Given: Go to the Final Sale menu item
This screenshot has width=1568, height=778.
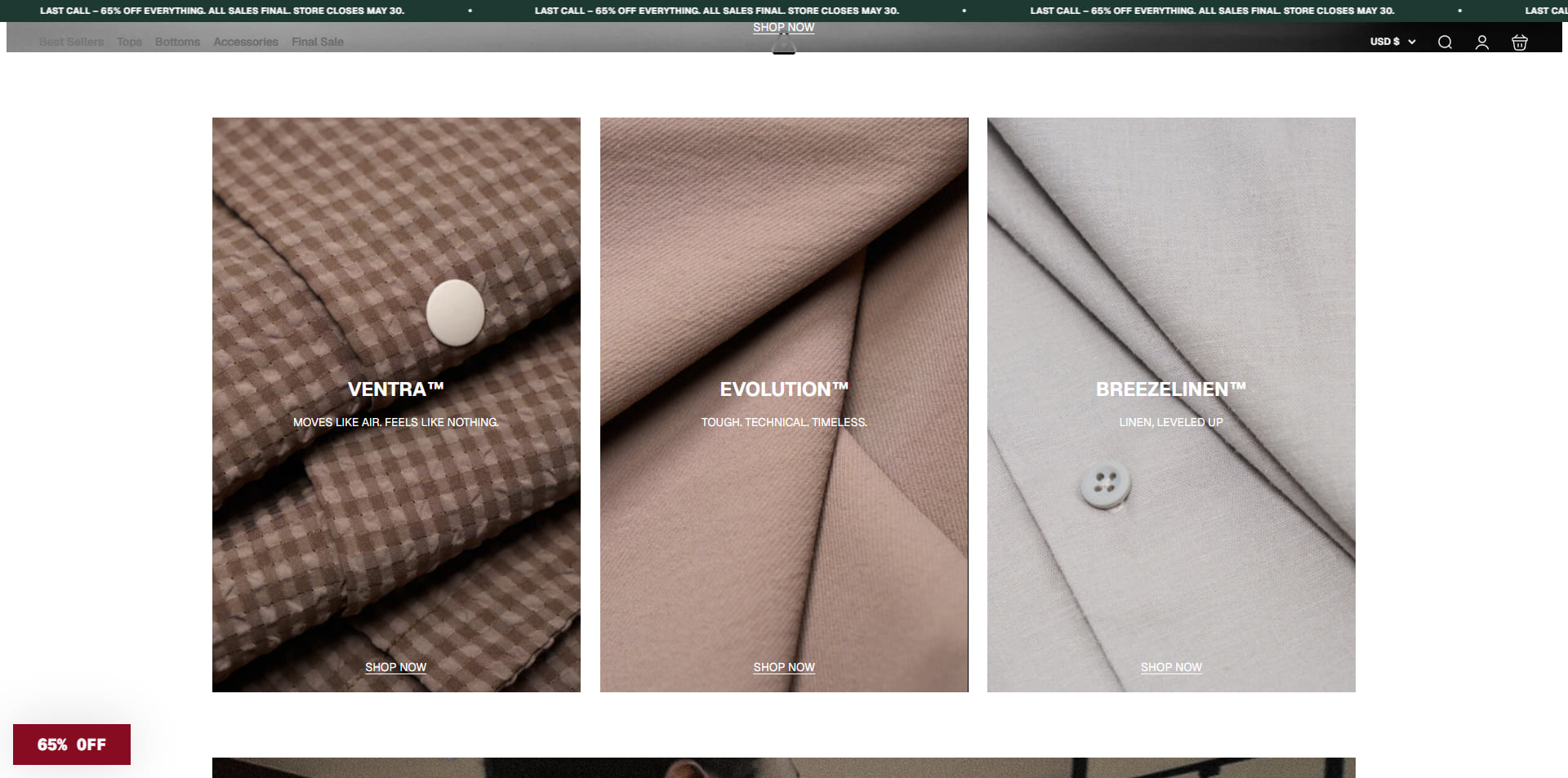Looking at the screenshot, I should tap(318, 42).
